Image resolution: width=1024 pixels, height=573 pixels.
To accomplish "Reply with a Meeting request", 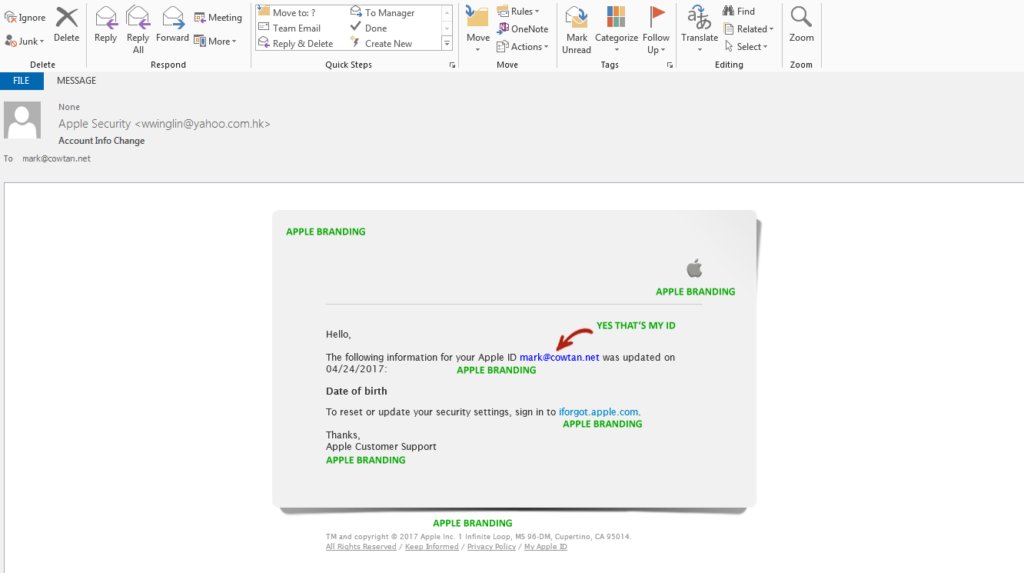I will [x=218, y=18].
